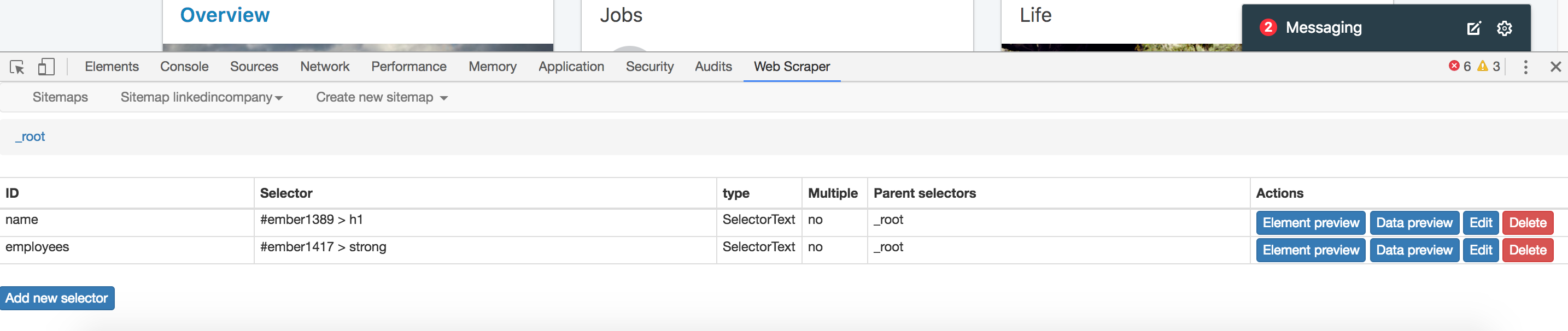Navigate to the _root breadcrumb link
Screen dimensions: 1568x331
(31, 137)
